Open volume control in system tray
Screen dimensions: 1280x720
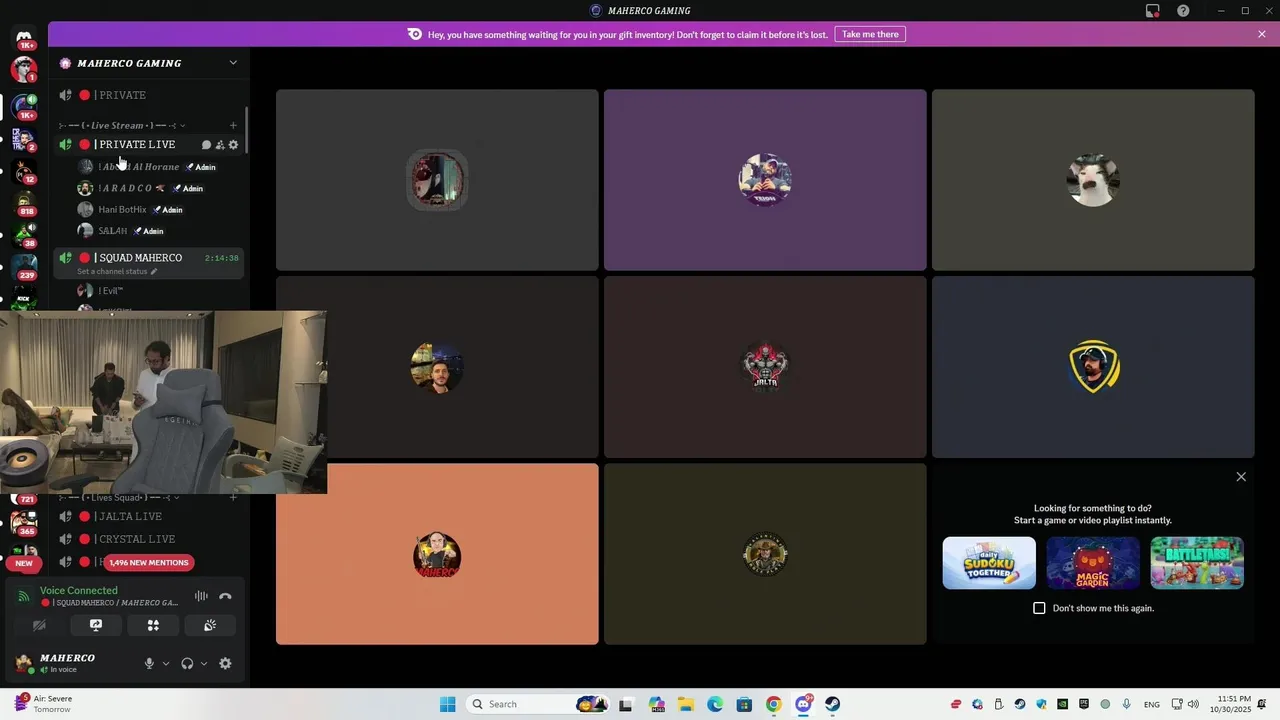pos(1194,704)
